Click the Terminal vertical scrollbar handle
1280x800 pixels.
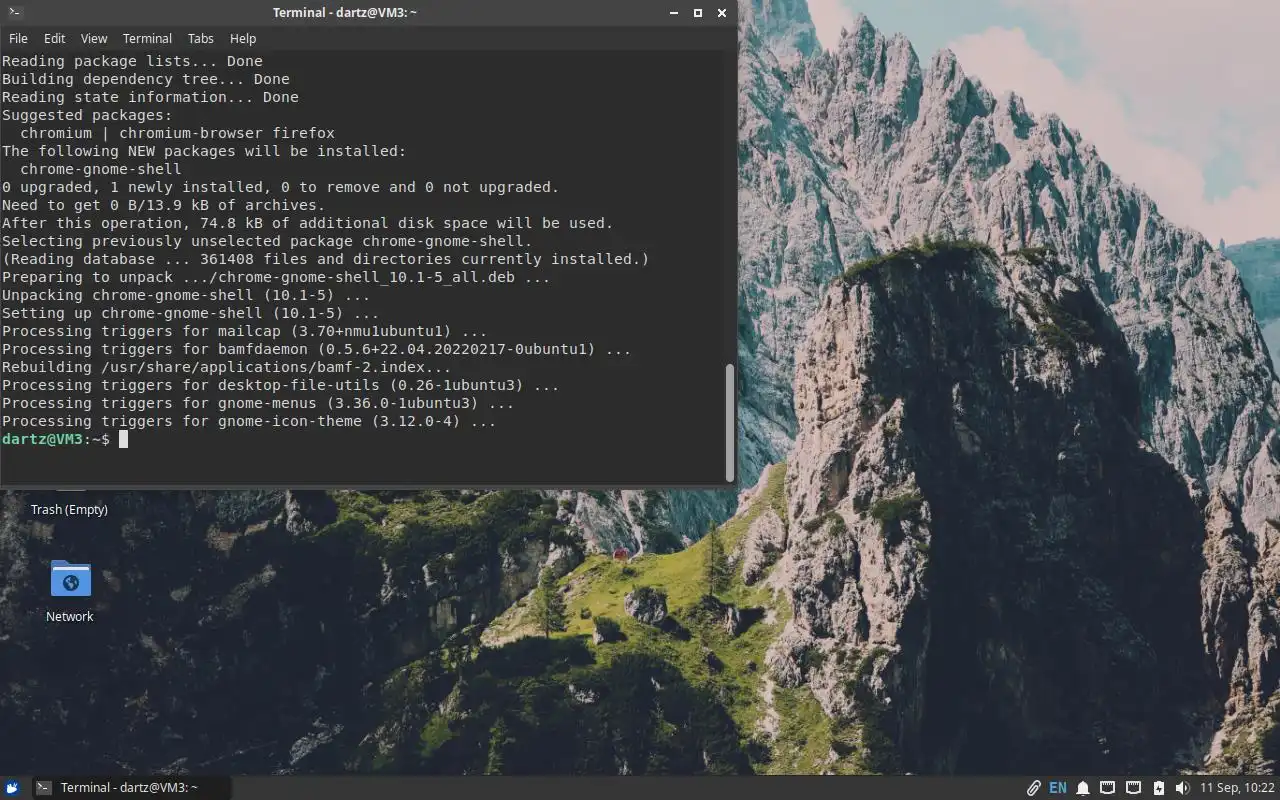(730, 422)
